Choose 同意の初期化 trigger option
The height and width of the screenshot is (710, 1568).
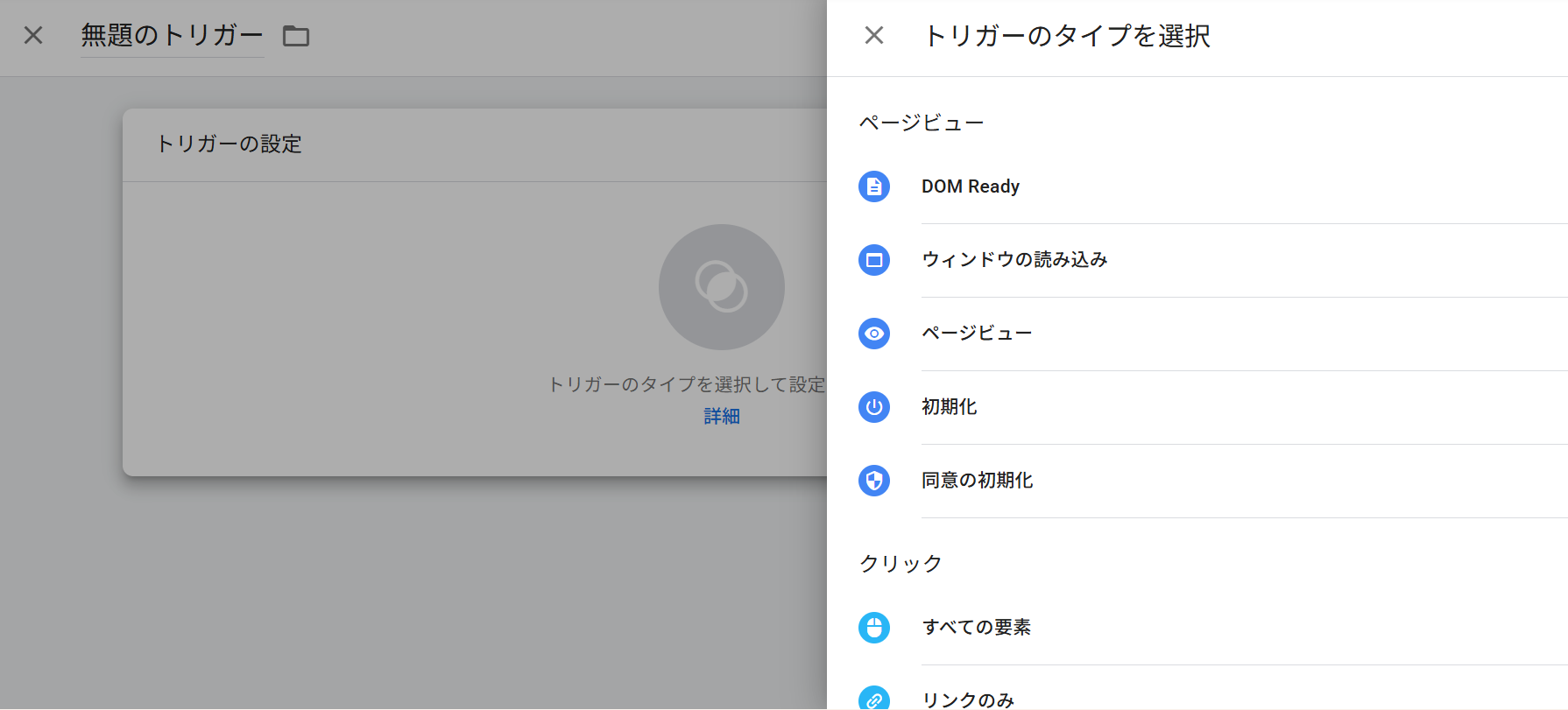pos(977,481)
